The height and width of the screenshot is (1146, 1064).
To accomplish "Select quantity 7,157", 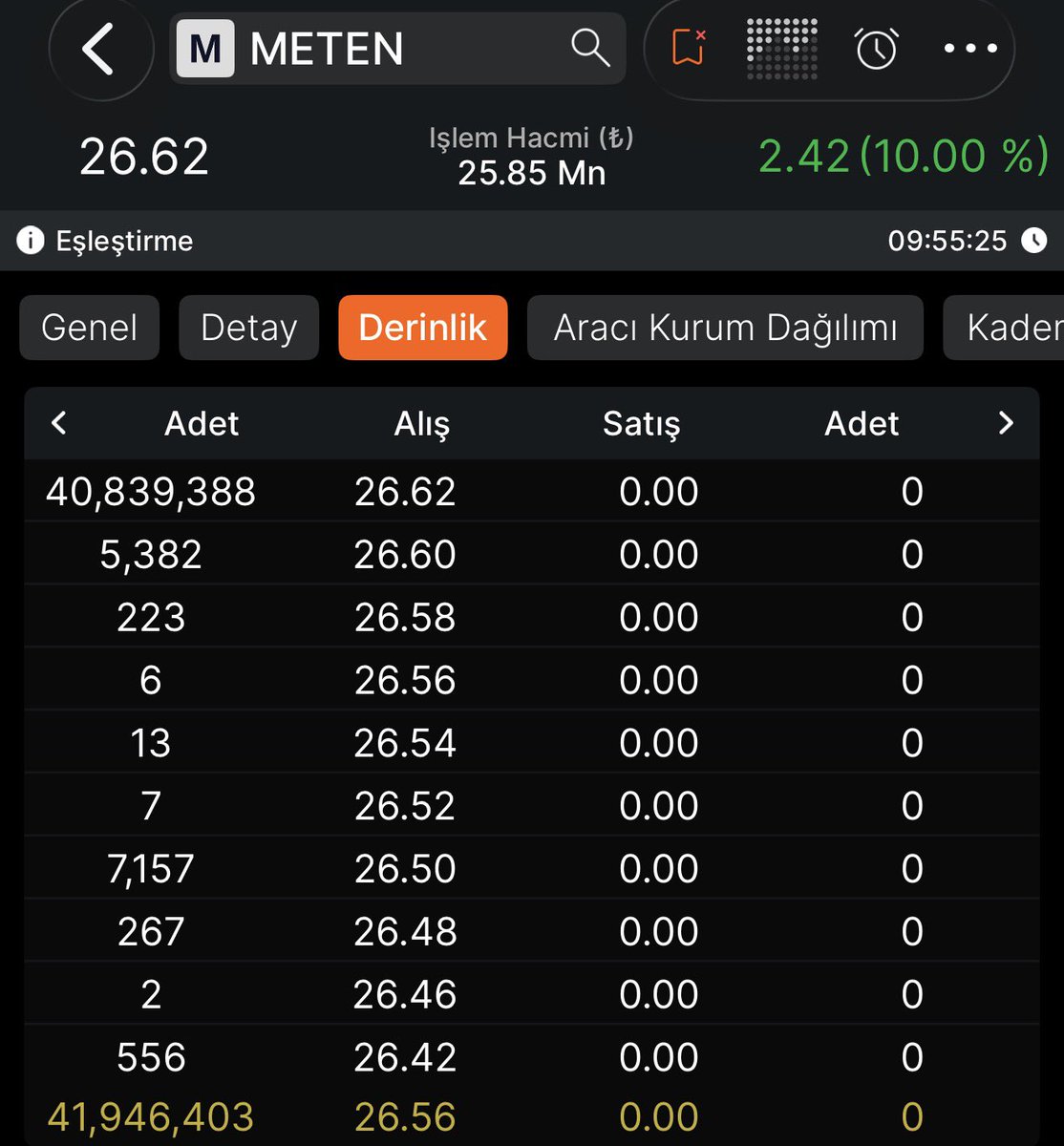I will tap(151, 870).
